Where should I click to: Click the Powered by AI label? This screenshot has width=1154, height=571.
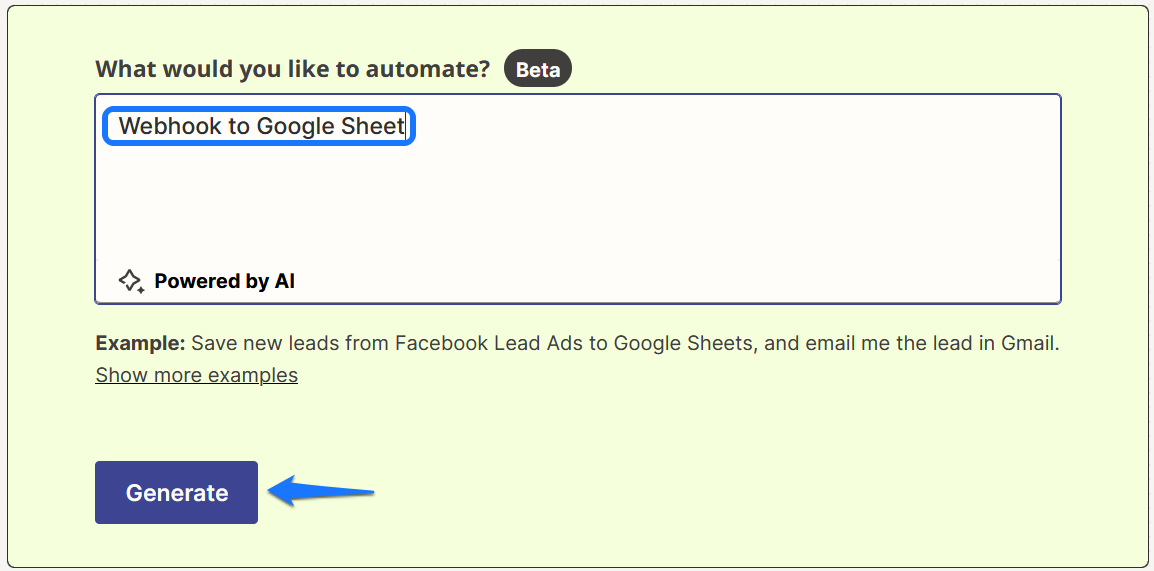(224, 281)
